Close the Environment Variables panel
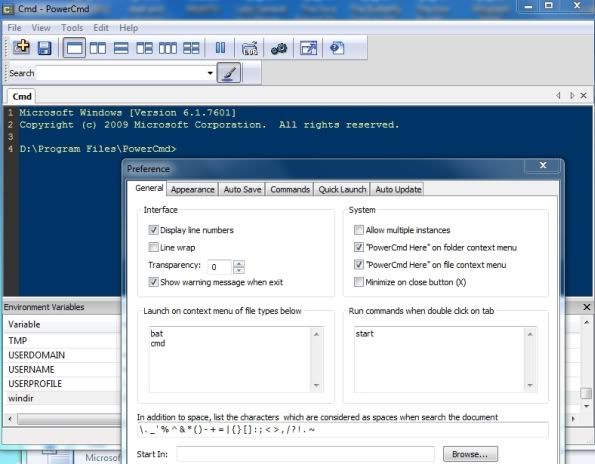 tap(587, 307)
